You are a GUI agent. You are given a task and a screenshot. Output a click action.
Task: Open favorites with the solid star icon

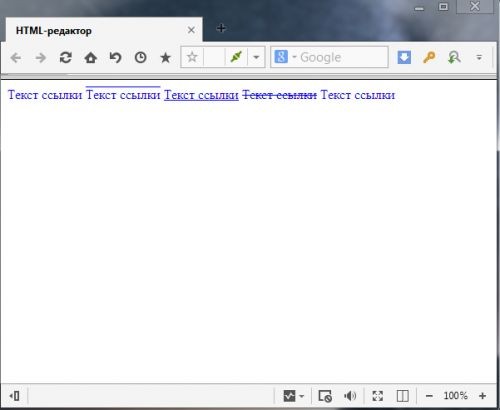[x=165, y=58]
